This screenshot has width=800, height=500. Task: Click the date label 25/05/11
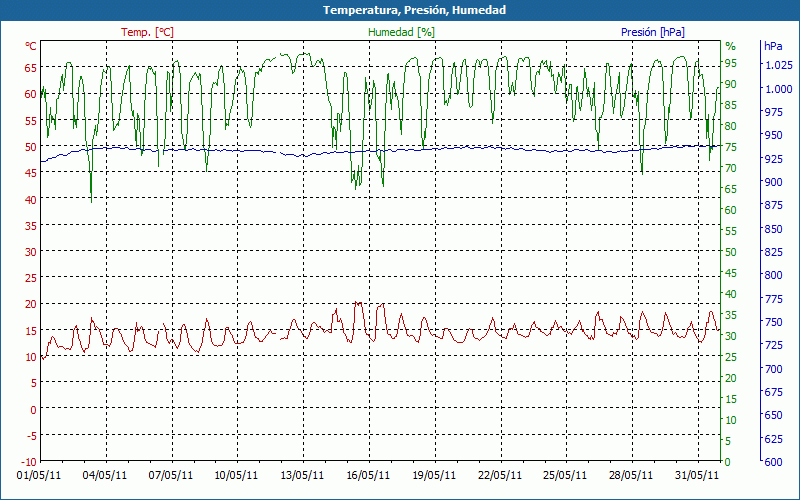[x=565, y=475]
